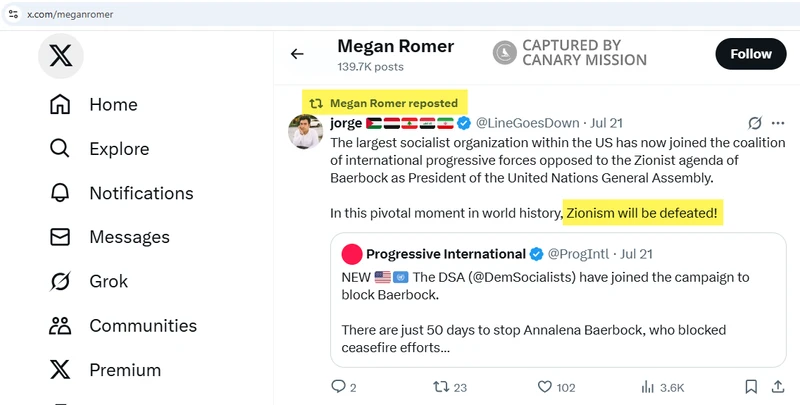Image resolution: width=800 pixels, height=405 pixels.
Task: Click the X logo icon
Action: tap(61, 56)
